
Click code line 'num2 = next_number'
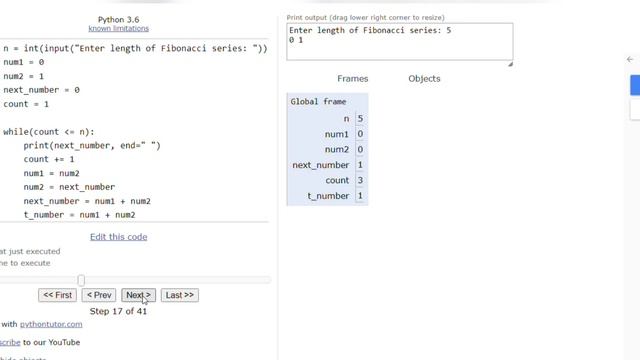click(69, 187)
